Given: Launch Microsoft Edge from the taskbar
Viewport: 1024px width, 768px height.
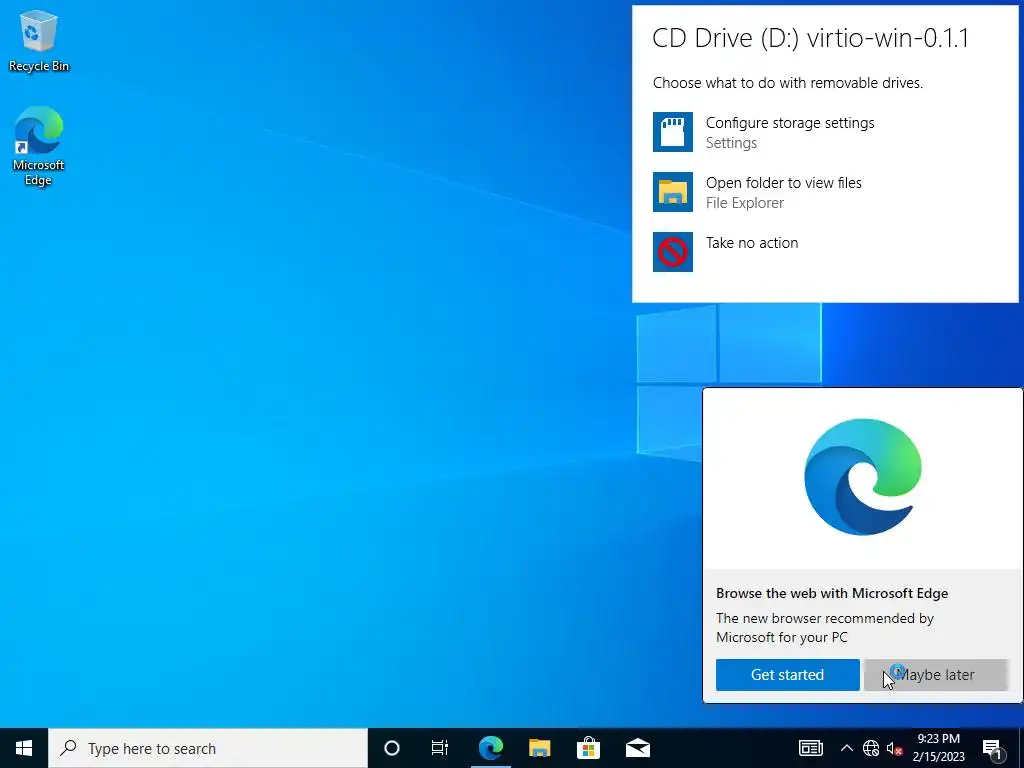Looking at the screenshot, I should [x=490, y=748].
